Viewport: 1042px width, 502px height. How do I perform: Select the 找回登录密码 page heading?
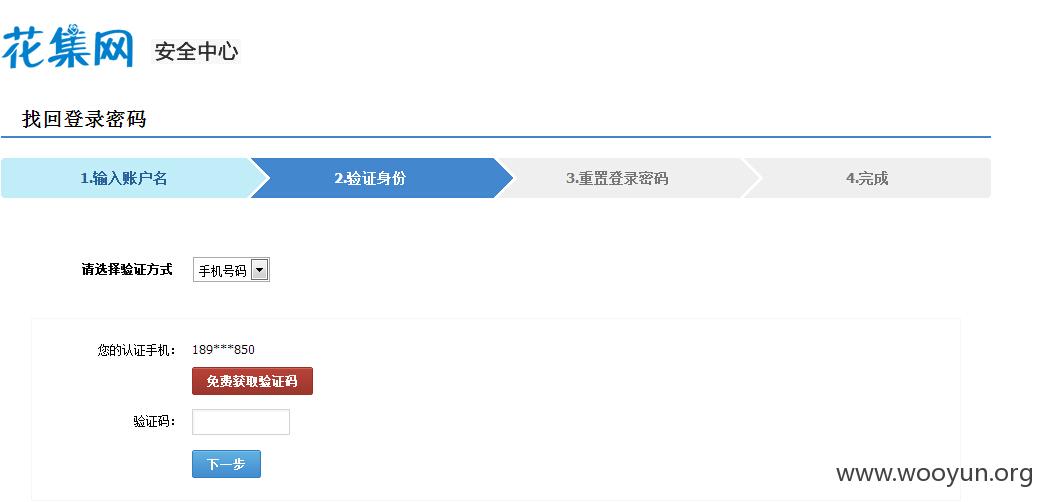pos(84,120)
